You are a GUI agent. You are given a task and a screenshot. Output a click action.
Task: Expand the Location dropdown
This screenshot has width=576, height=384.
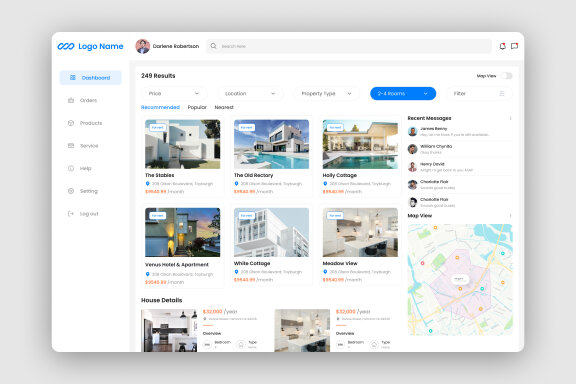250,94
